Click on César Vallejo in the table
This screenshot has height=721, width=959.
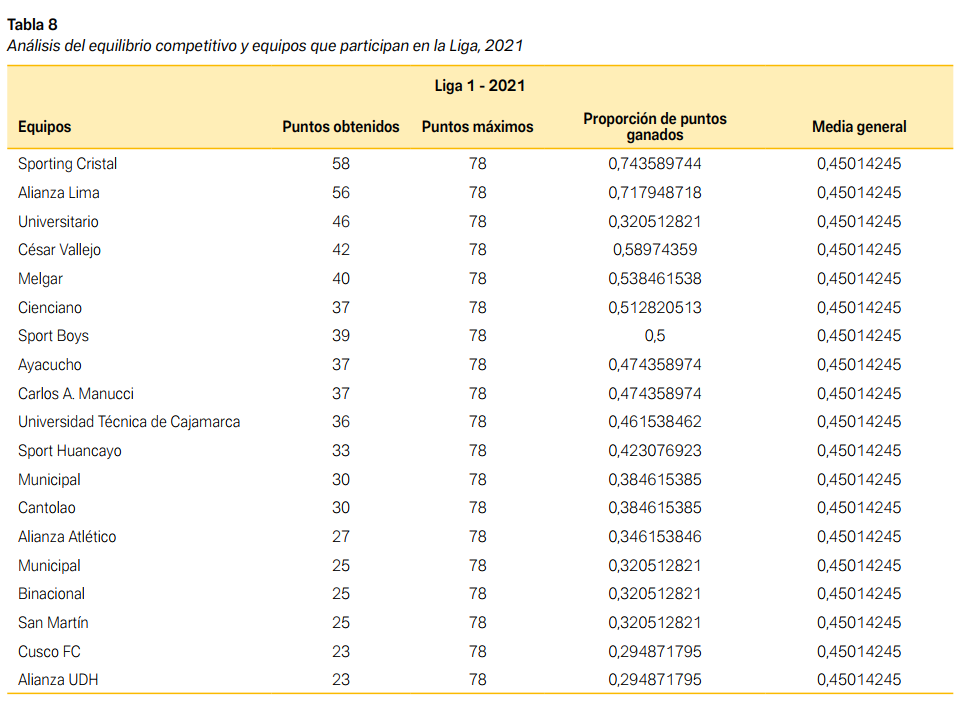[59, 250]
